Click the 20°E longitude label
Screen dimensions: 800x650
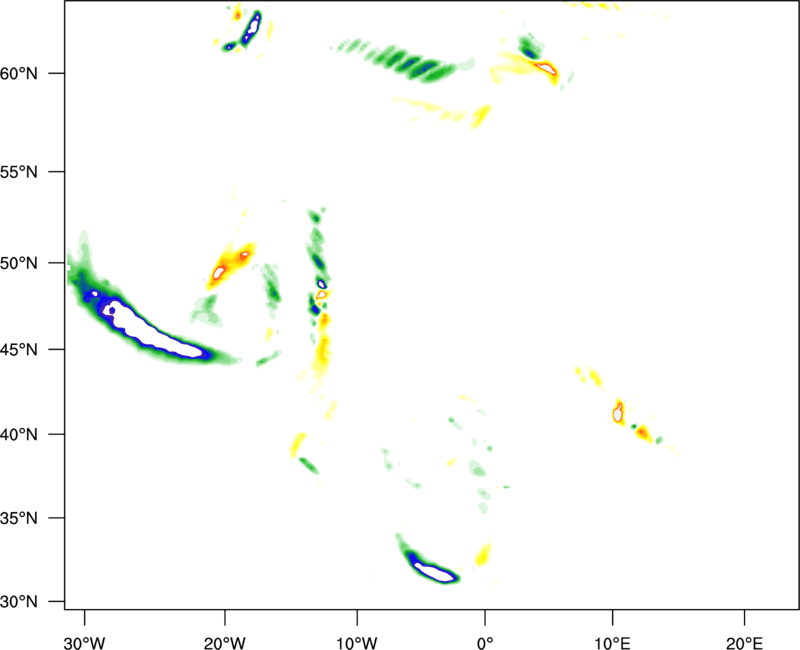(x=744, y=643)
